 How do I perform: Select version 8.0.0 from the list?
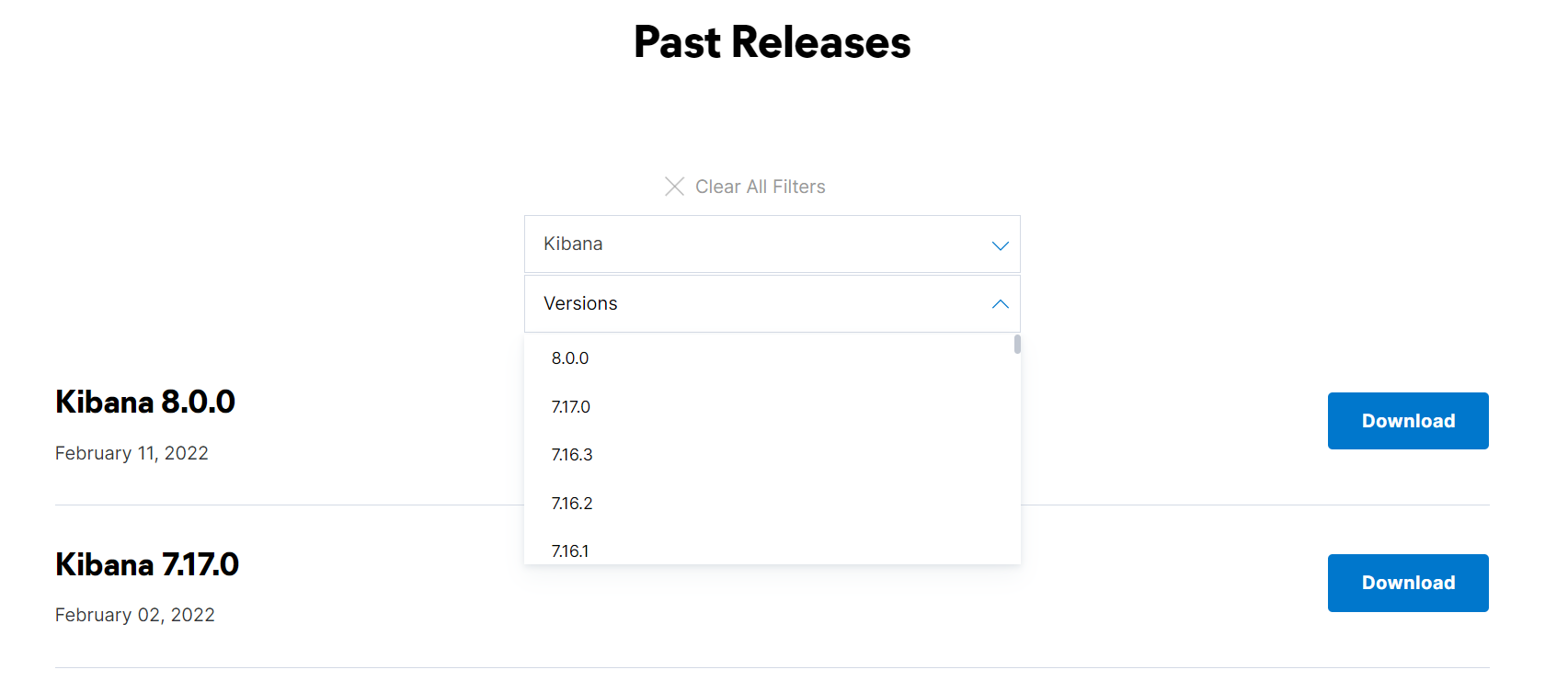point(570,358)
